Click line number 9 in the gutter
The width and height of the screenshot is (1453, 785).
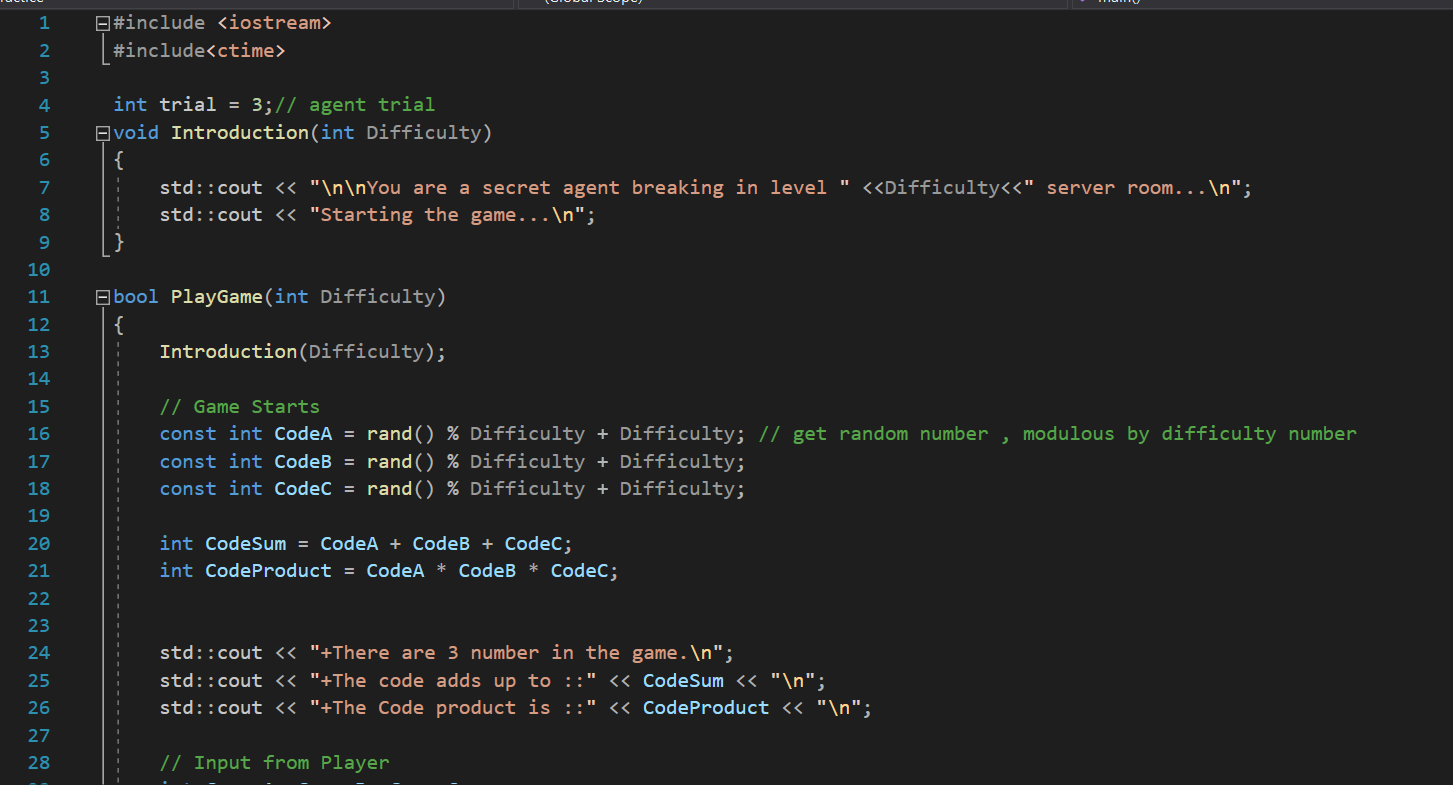point(44,242)
